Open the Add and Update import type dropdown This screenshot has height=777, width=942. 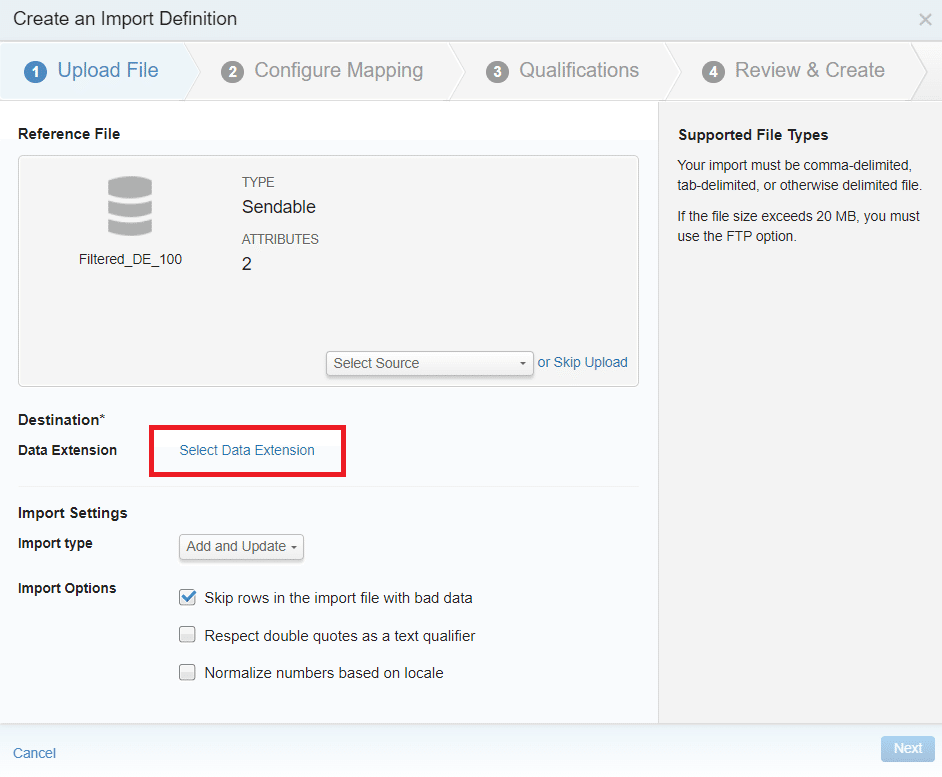(x=242, y=547)
